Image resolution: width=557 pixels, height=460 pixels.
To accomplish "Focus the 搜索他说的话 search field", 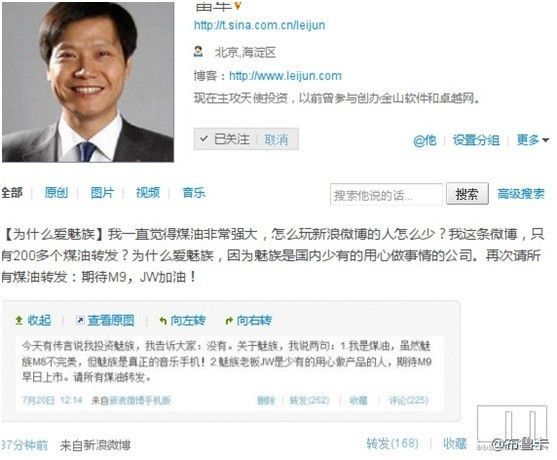I will pyautogui.click(x=386, y=194).
